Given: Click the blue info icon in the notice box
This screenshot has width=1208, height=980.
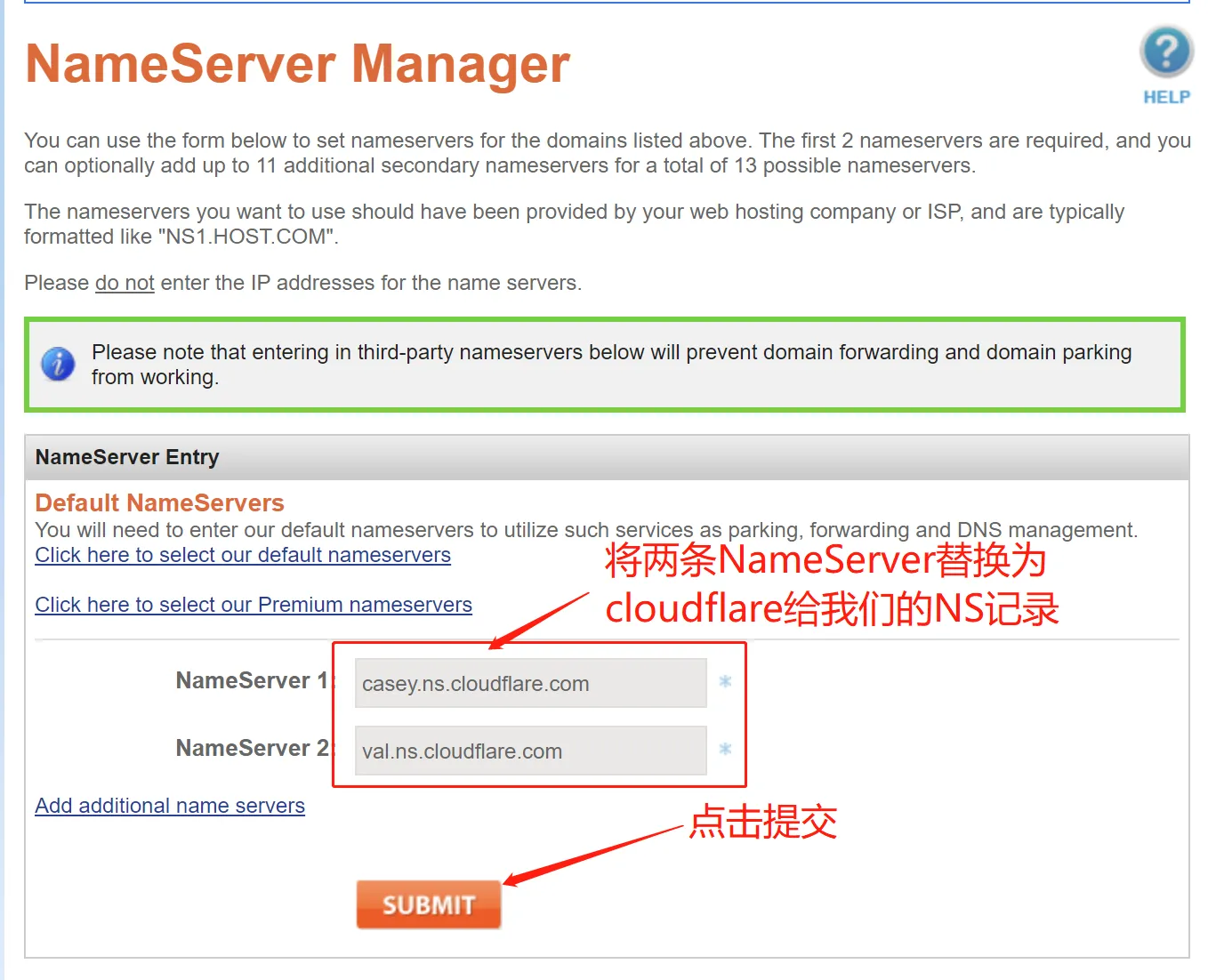Looking at the screenshot, I should [x=58, y=364].
